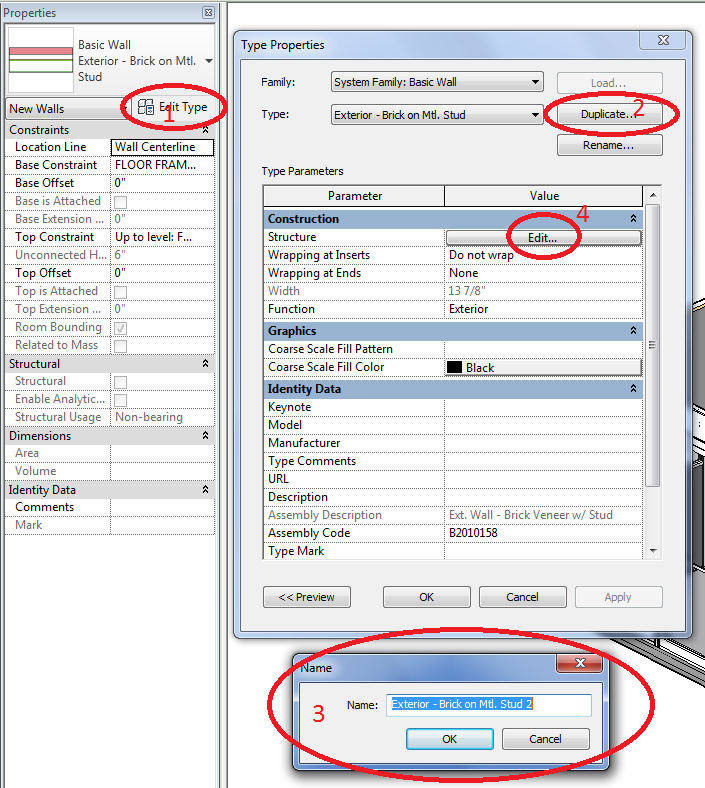Close the Type Properties dialog
This screenshot has width=705, height=788.
pos(663,40)
